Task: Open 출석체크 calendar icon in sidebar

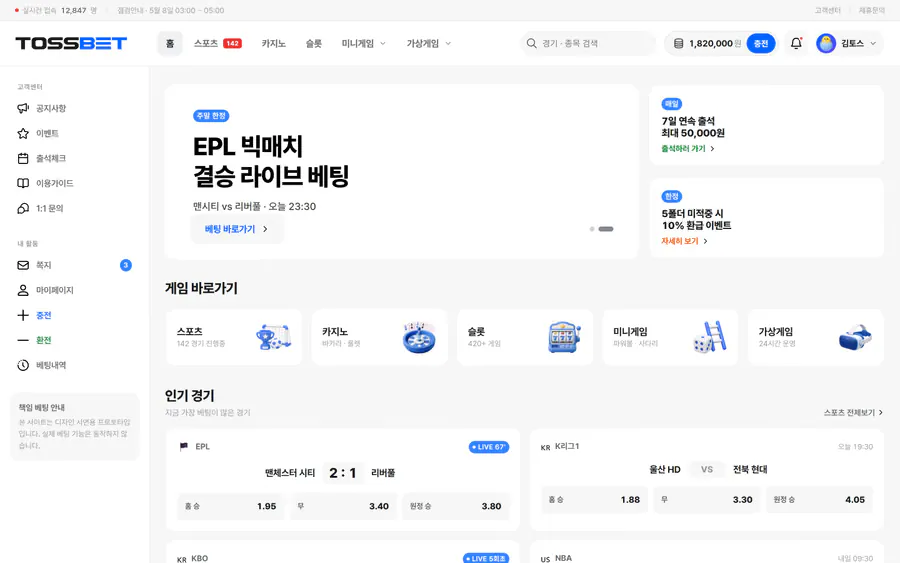Action: coord(23,158)
